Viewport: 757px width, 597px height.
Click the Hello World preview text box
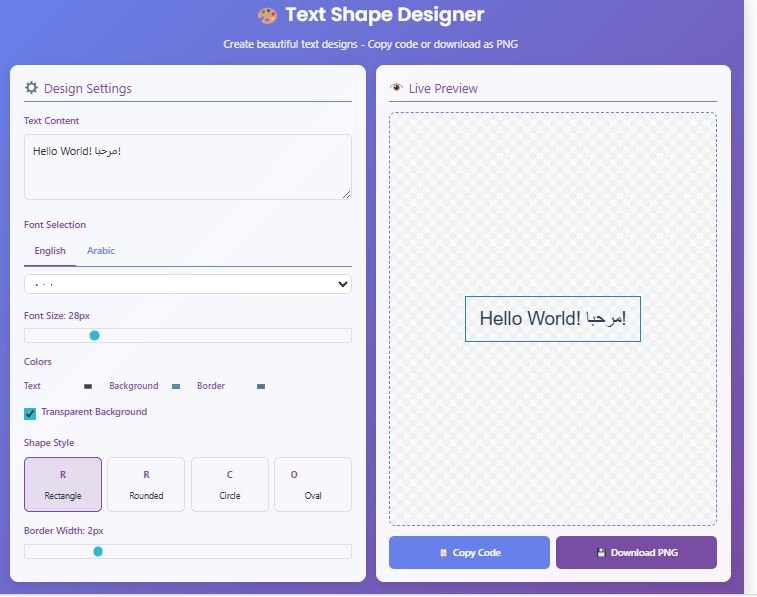(552, 319)
